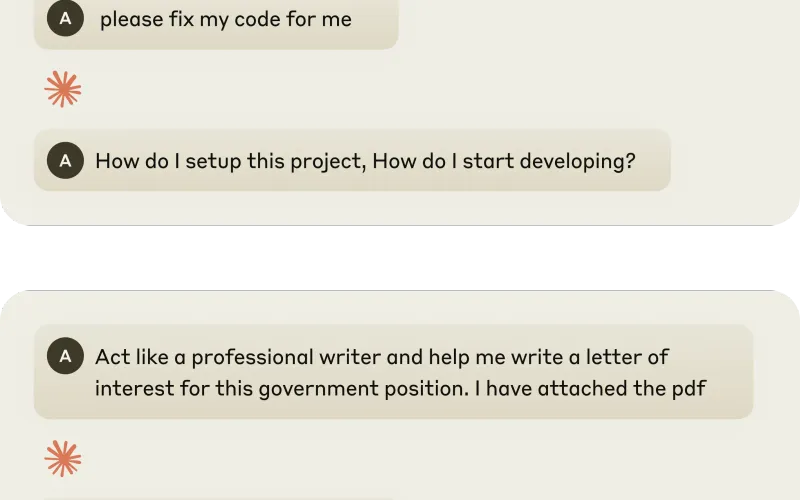
Task: Click the avatar beside "How do I setup" message
Action: [65, 160]
